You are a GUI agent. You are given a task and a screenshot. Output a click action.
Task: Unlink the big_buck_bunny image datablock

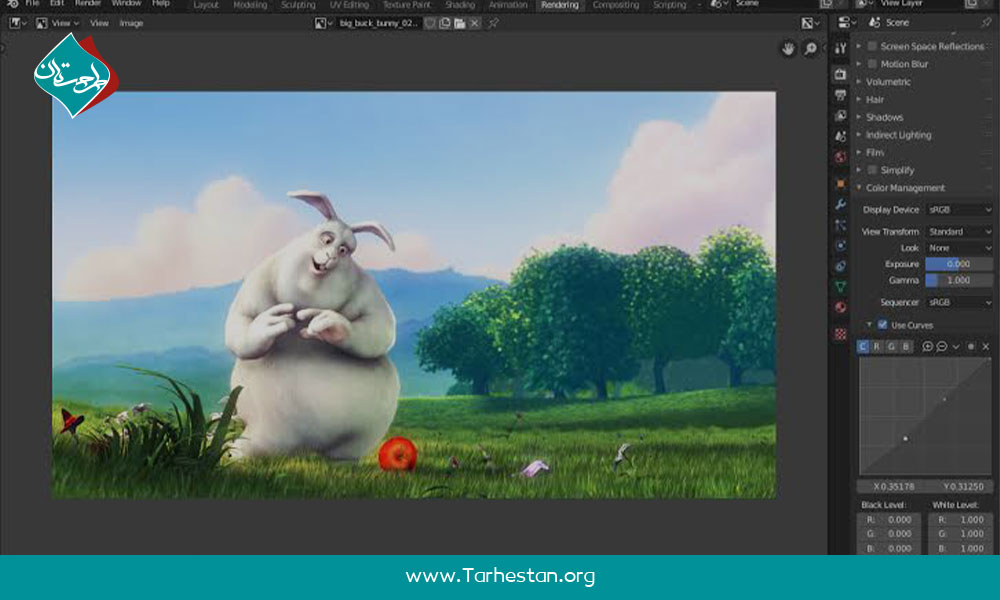coord(474,23)
